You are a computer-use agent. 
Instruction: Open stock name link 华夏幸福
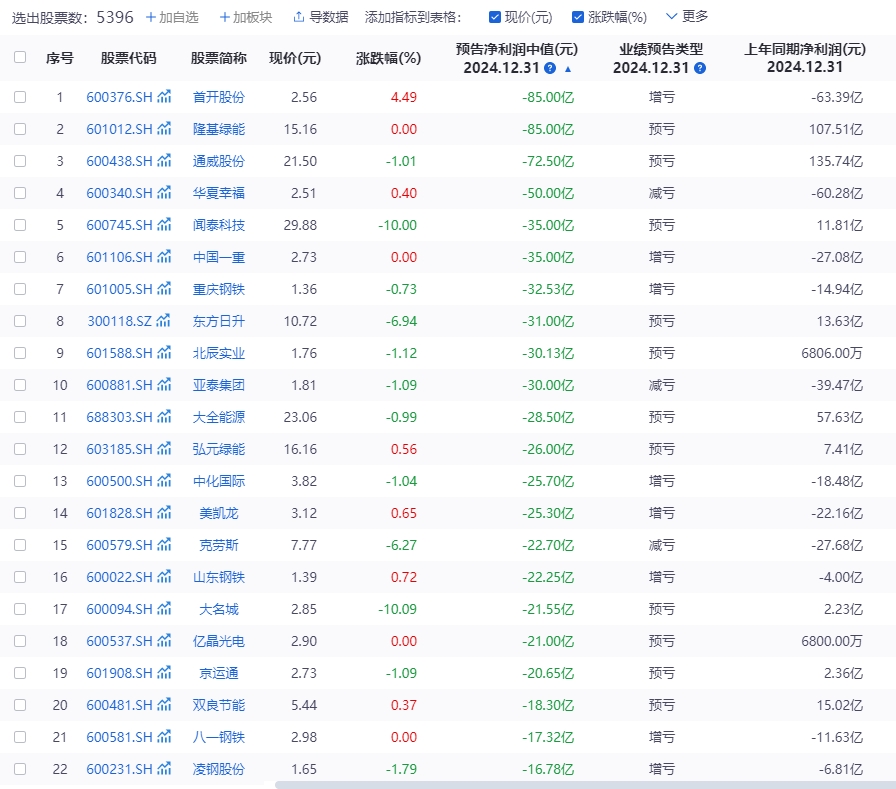(x=219, y=193)
